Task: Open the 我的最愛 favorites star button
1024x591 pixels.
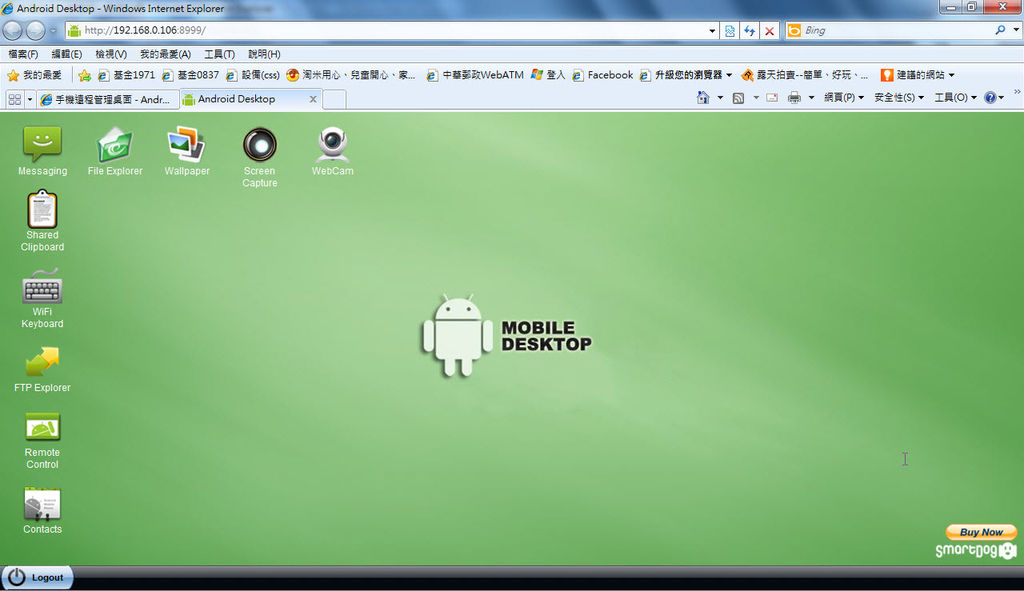Action: click(x=35, y=75)
